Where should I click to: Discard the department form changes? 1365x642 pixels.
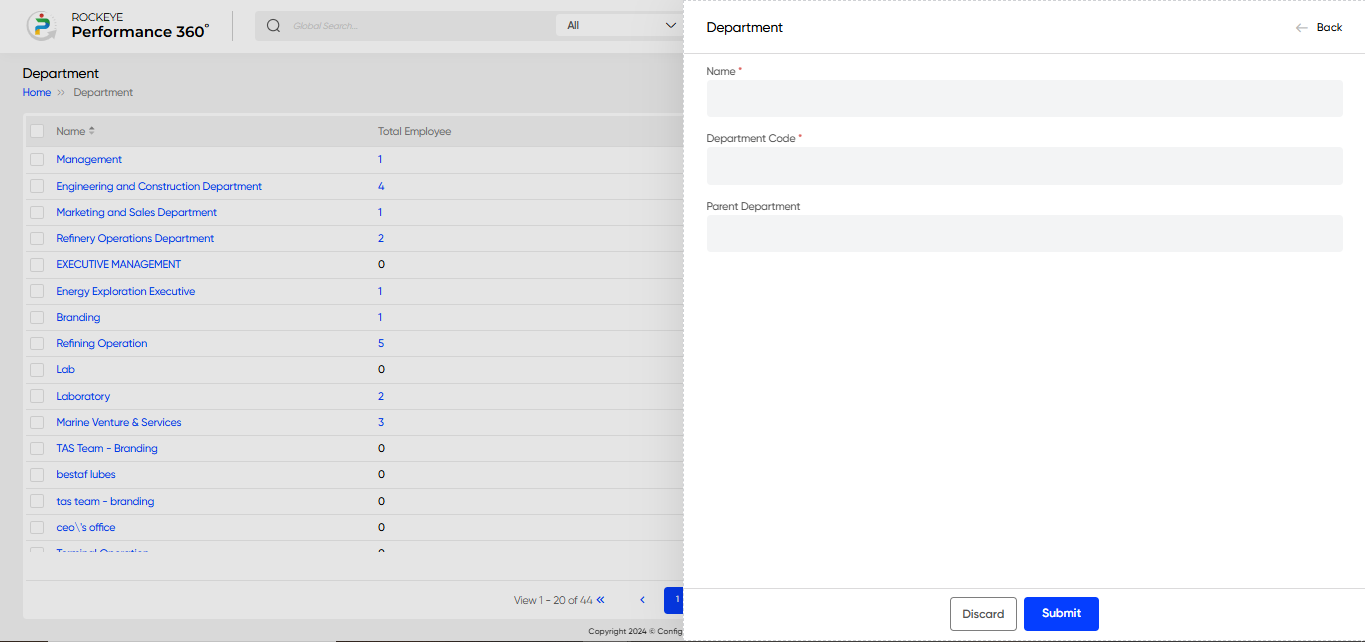coord(983,614)
